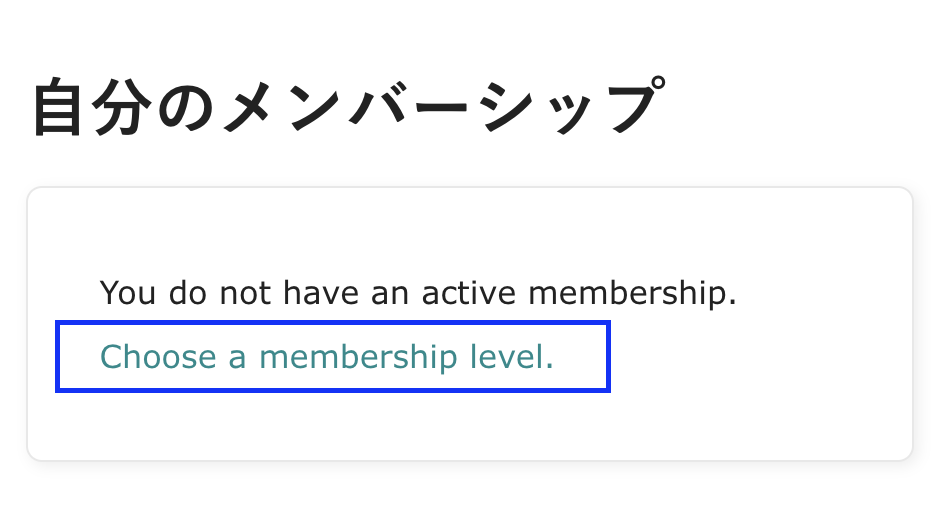Select the word "Choose" in the link
This screenshot has height=524, width=952.
pos(158,357)
